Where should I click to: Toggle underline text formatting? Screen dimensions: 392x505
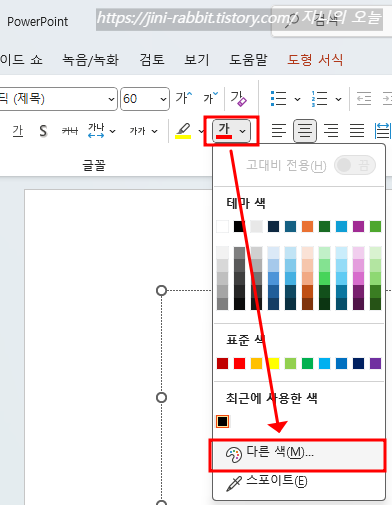point(18,131)
